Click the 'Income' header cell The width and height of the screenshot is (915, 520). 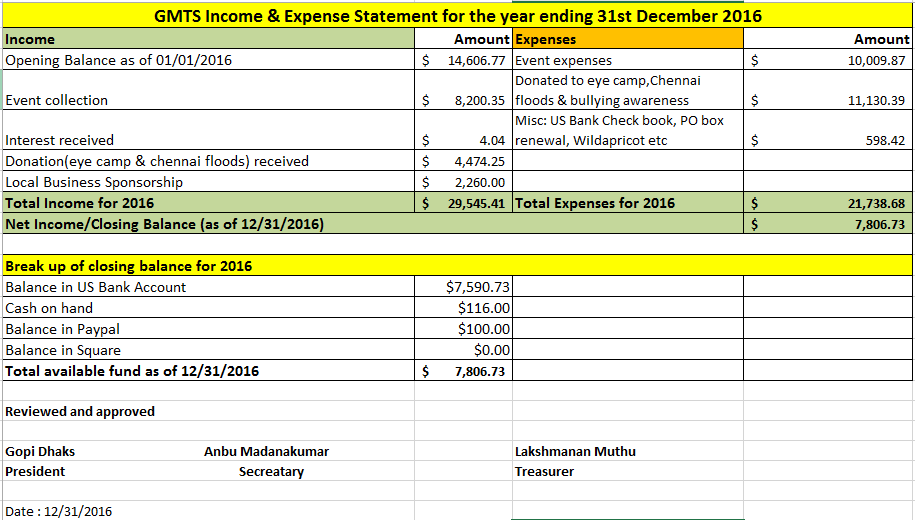[208, 39]
